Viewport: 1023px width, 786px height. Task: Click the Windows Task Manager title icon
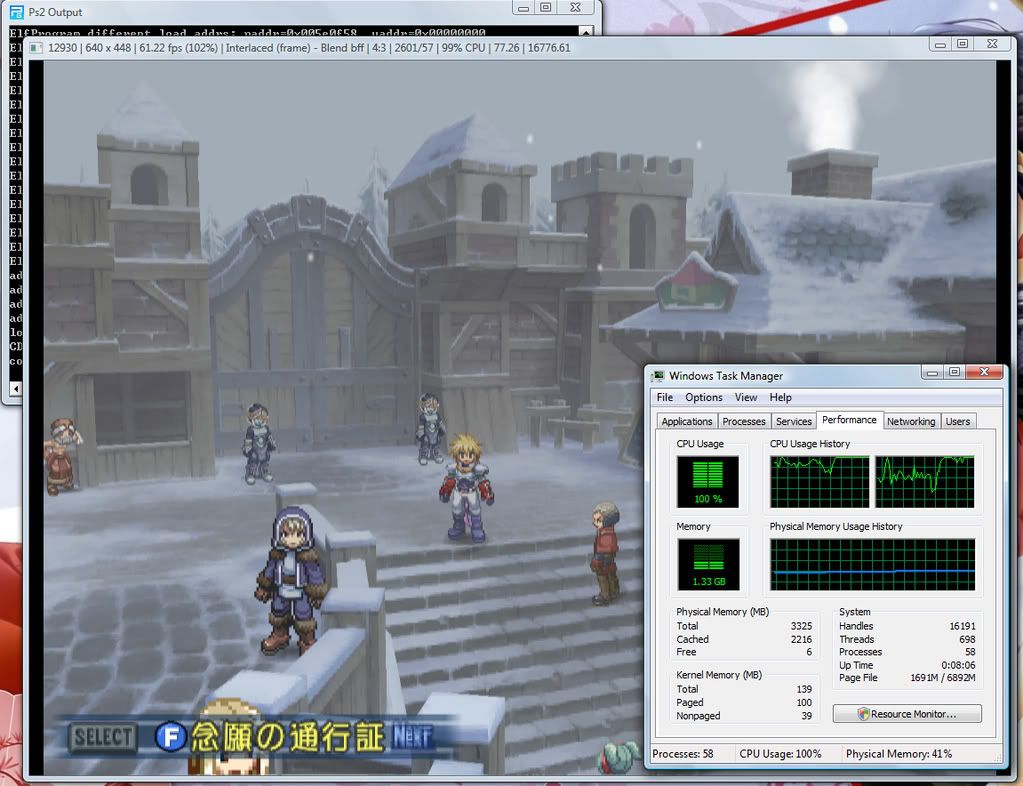point(657,376)
